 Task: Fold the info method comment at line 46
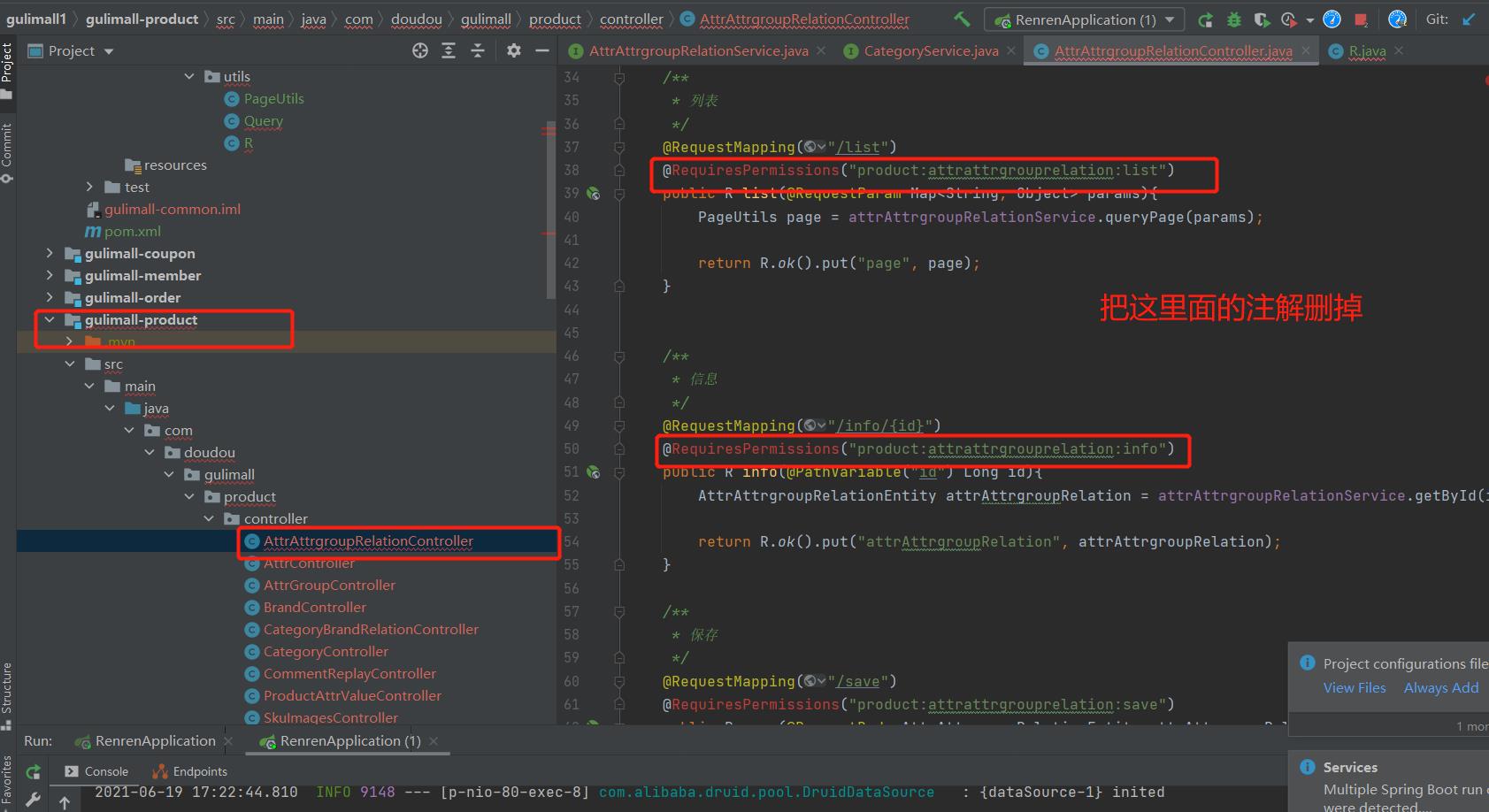pyautogui.click(x=619, y=356)
